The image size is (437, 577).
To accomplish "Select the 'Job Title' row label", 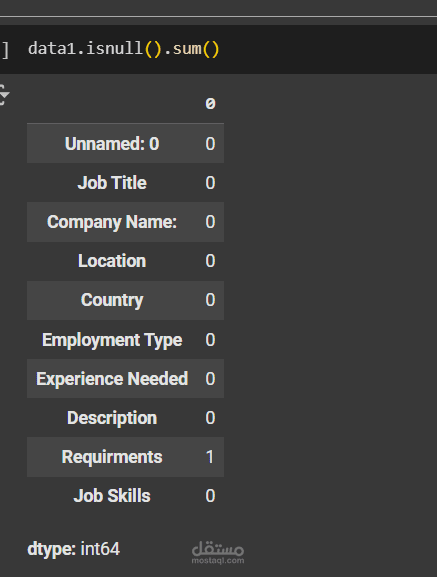I will tap(112, 183).
